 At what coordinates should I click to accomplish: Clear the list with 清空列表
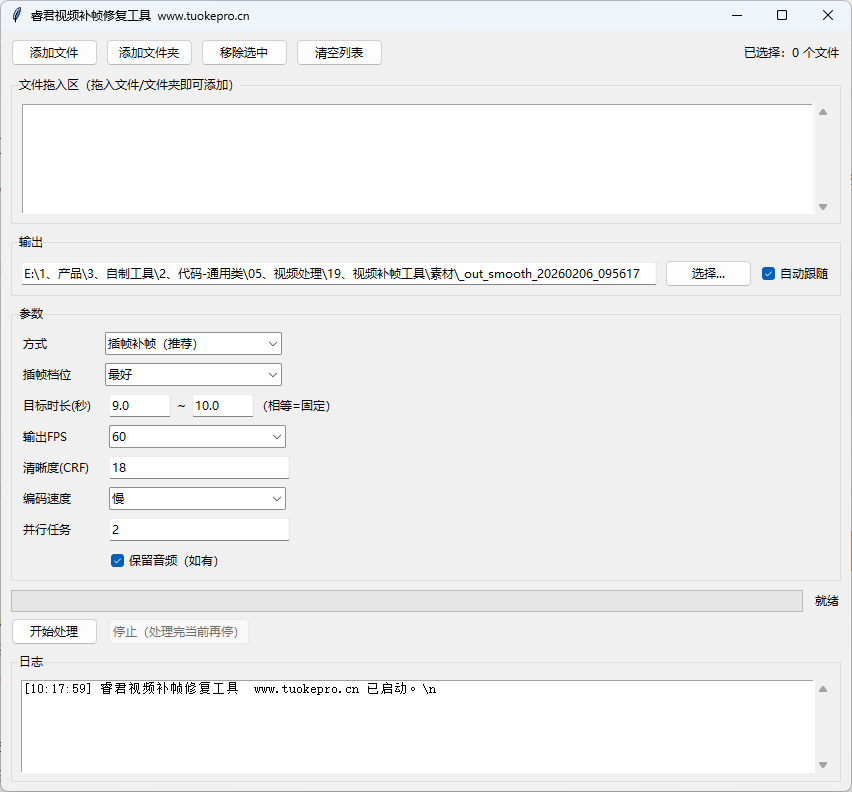[x=339, y=53]
